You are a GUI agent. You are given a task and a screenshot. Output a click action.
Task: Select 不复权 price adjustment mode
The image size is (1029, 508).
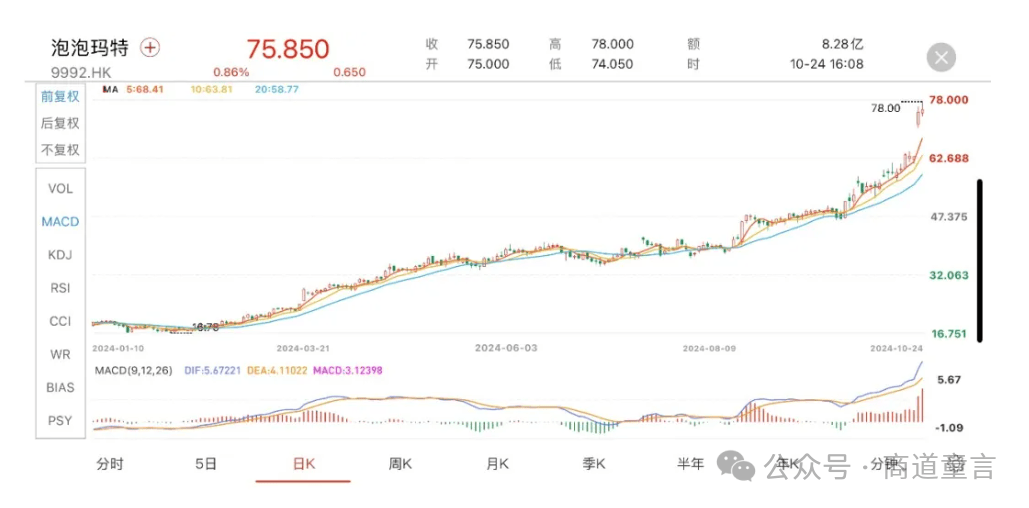pos(60,150)
